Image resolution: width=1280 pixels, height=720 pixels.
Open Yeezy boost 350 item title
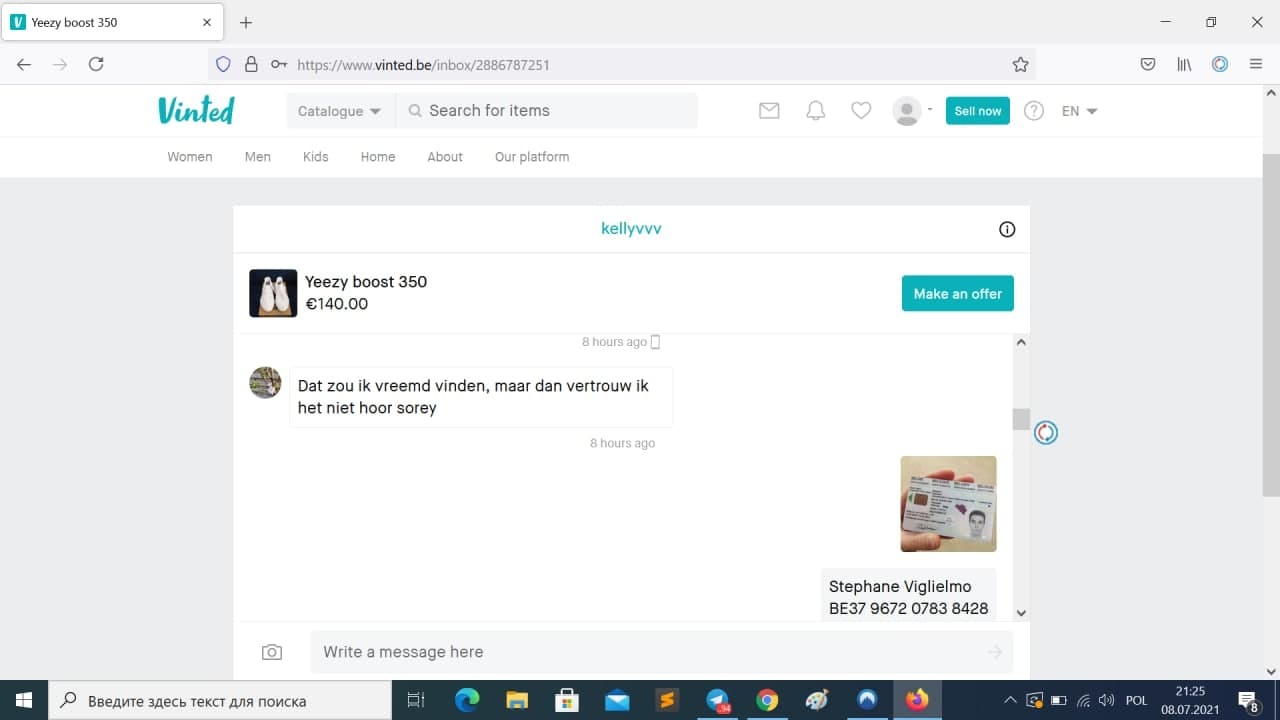(366, 282)
